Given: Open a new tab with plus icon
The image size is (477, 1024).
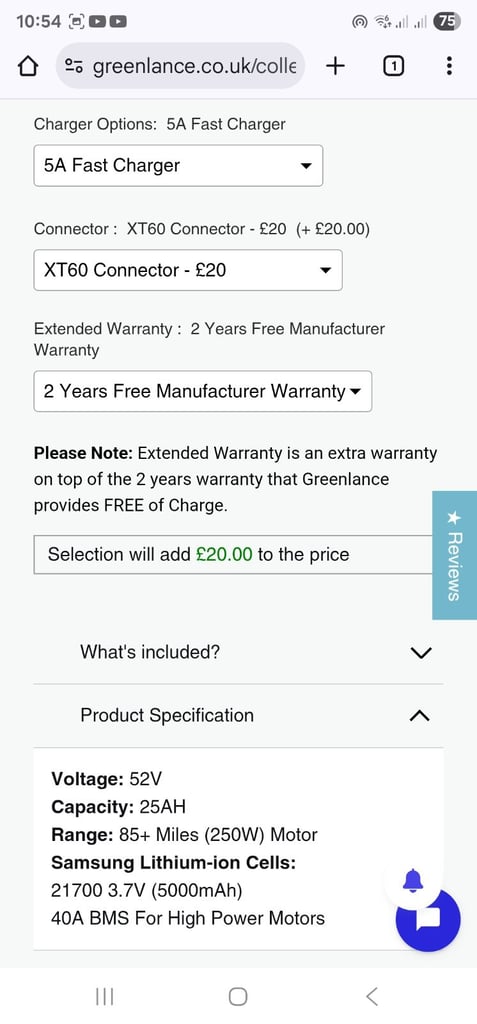Looking at the screenshot, I should (335, 65).
